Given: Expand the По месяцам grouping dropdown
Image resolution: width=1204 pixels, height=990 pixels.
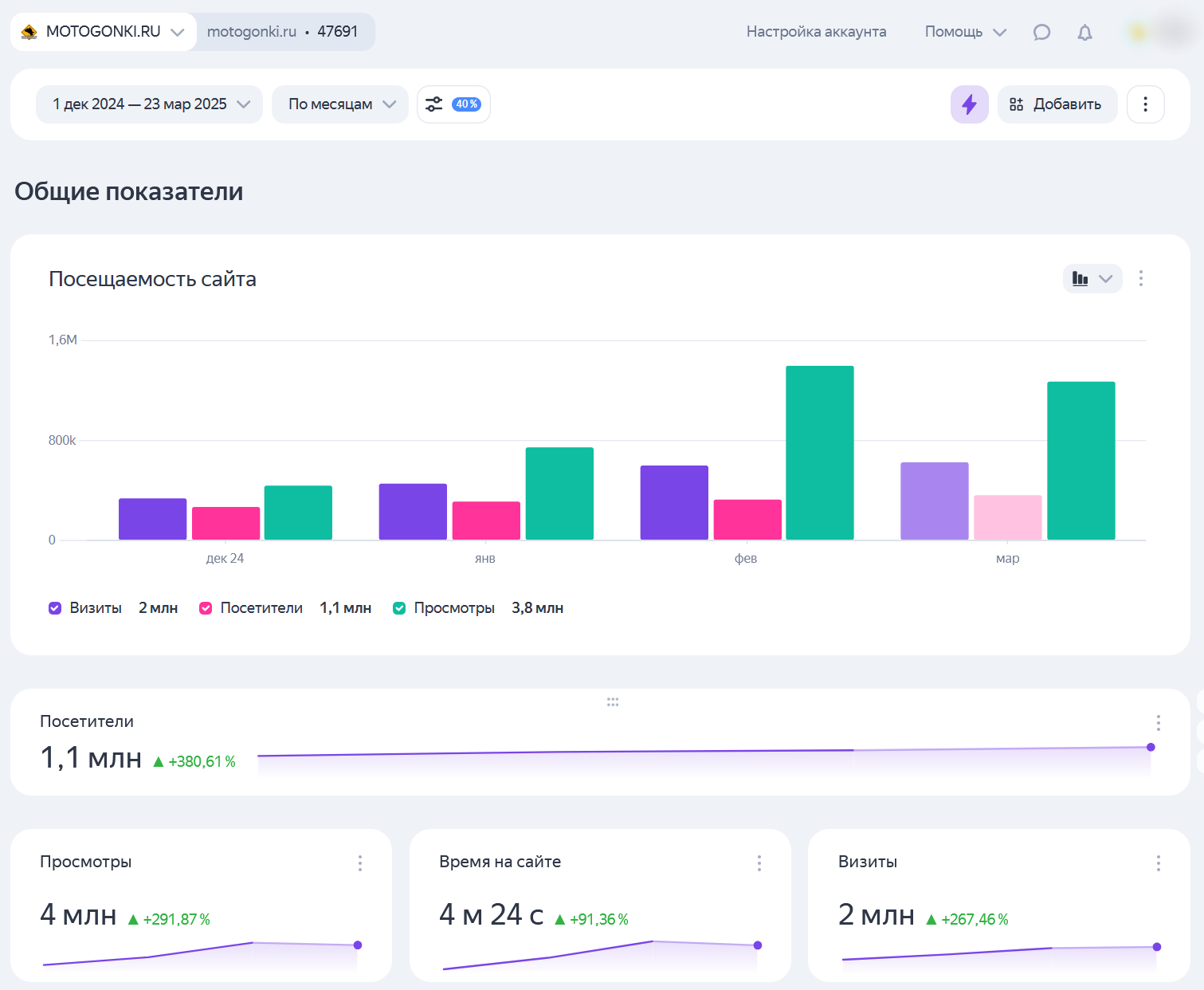Looking at the screenshot, I should click(x=340, y=104).
